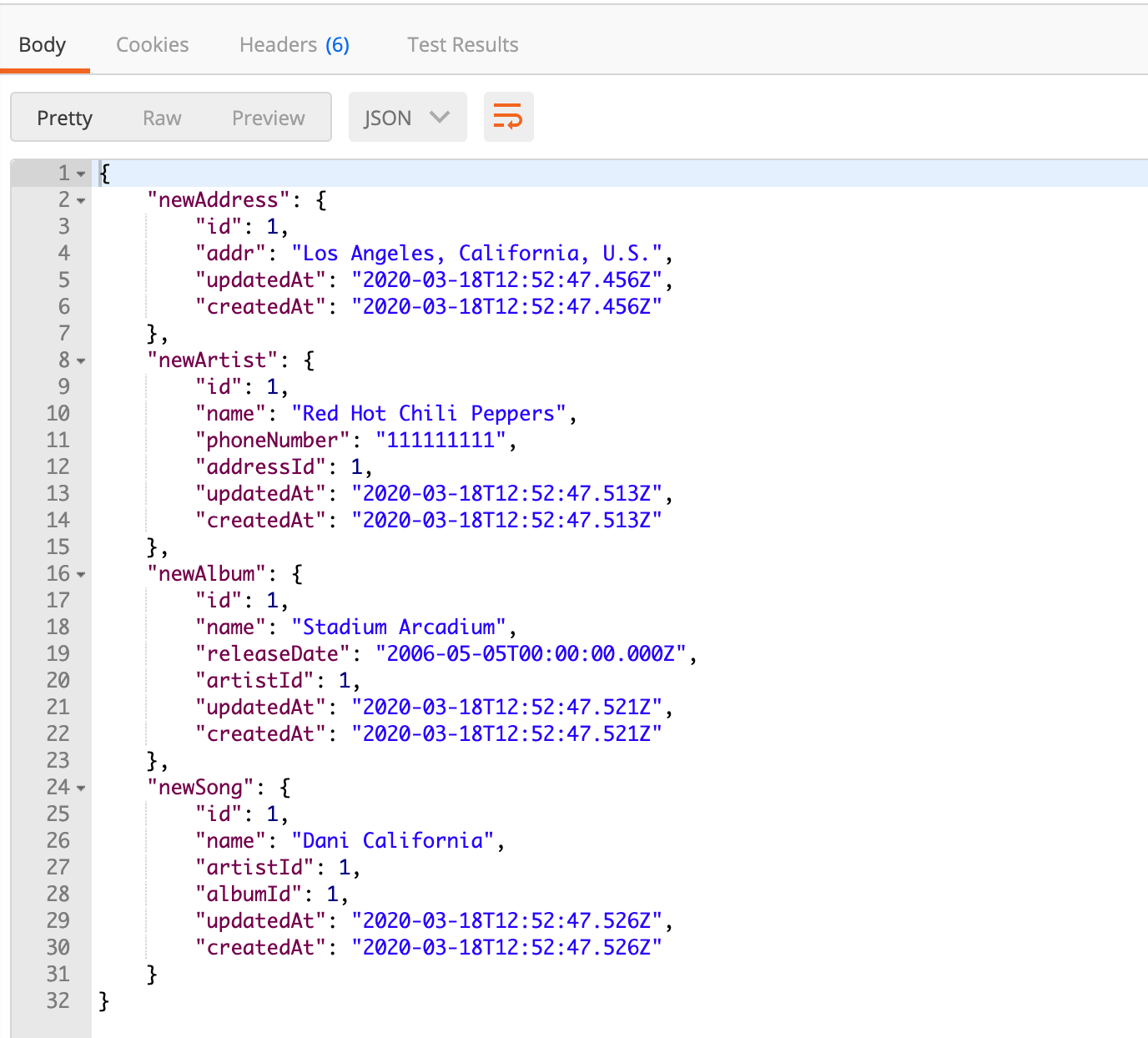Fold the newArtist object block
This screenshot has height=1038, width=1148.
tap(81, 361)
